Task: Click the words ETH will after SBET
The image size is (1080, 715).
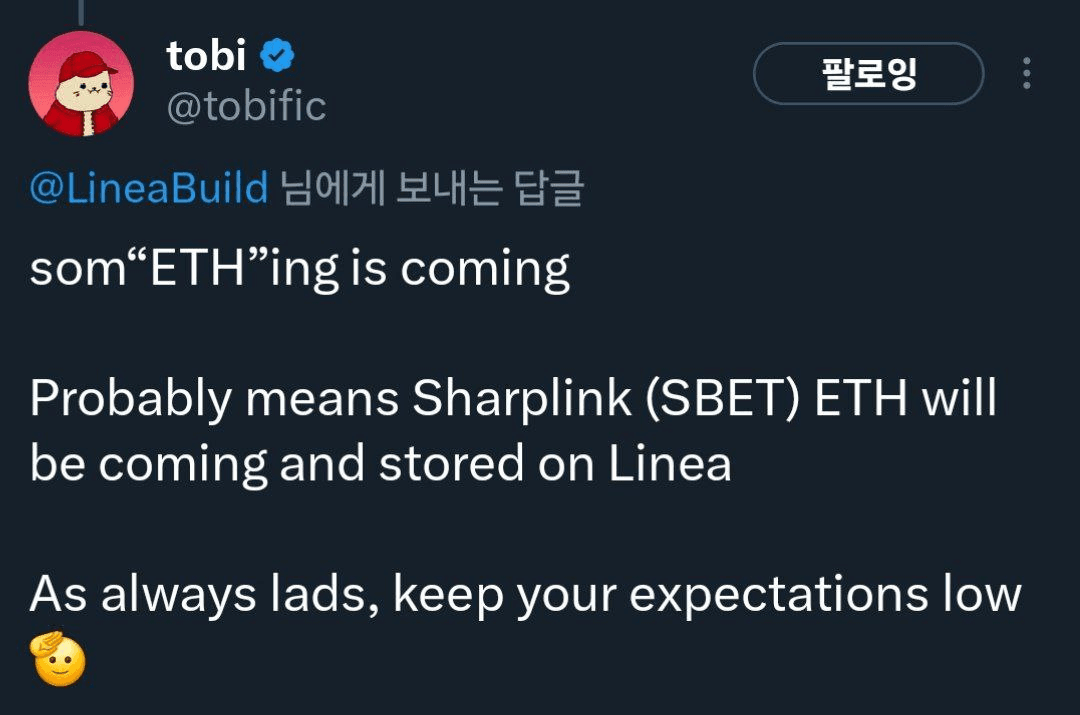Action: 906,397
